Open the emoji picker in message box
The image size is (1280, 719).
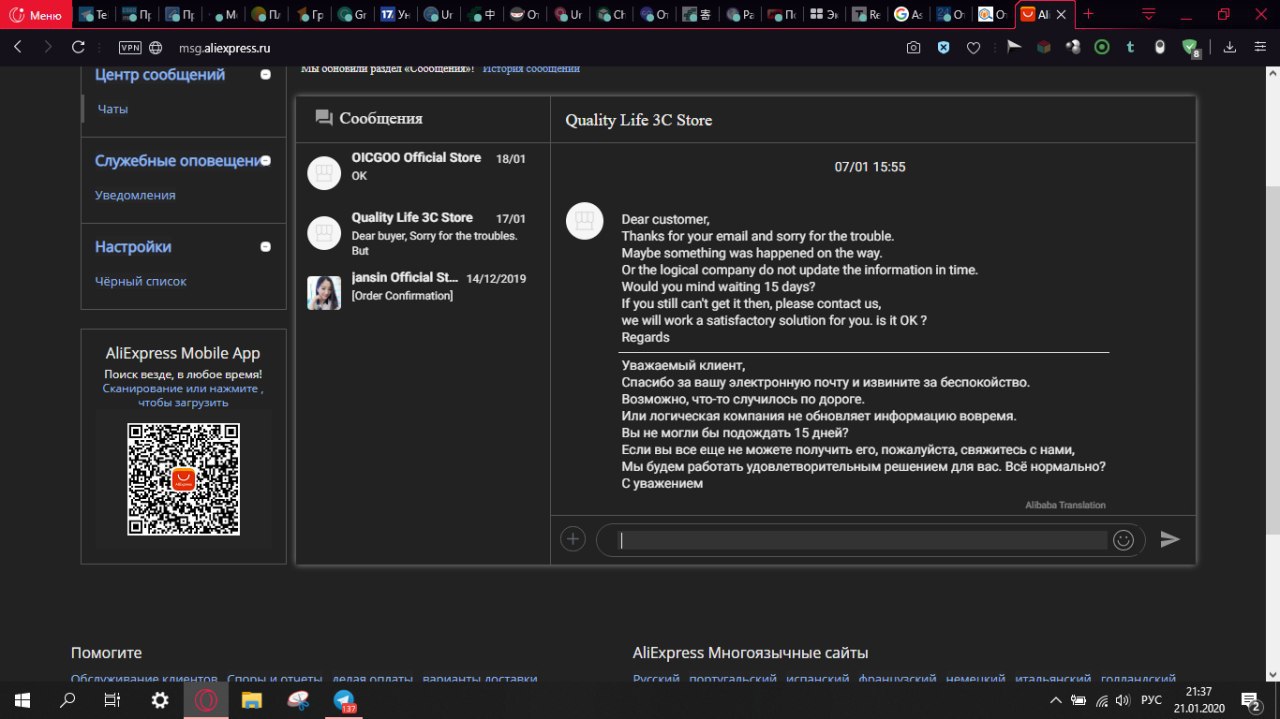[1123, 540]
